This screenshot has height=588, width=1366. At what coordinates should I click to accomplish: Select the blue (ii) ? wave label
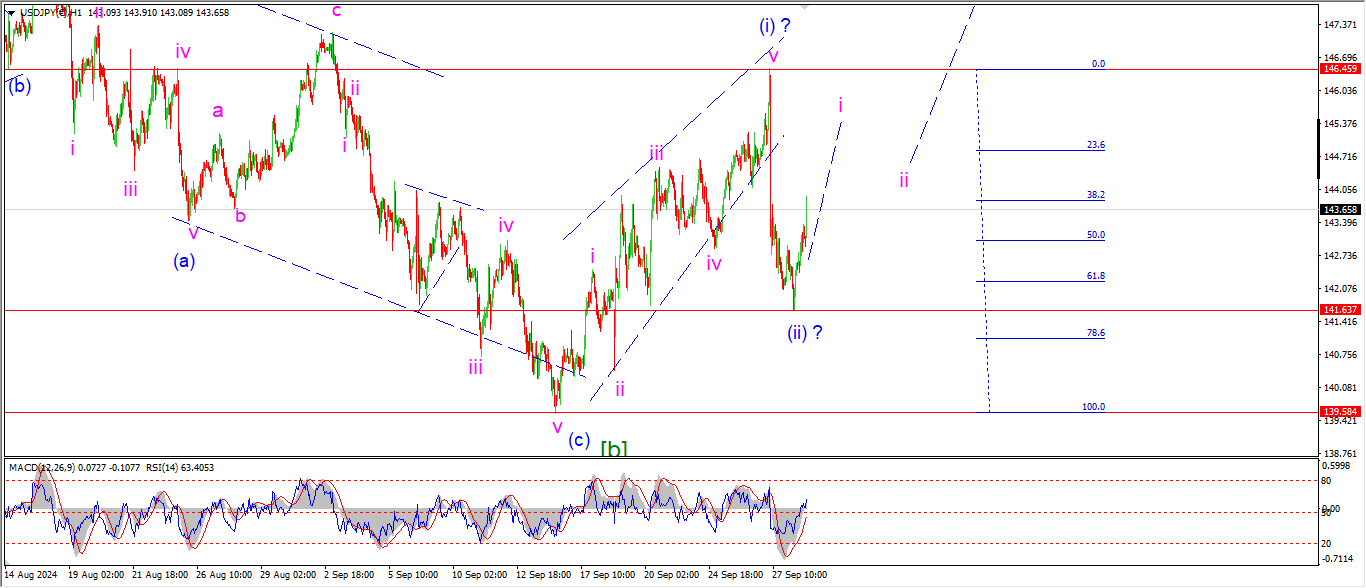803,332
